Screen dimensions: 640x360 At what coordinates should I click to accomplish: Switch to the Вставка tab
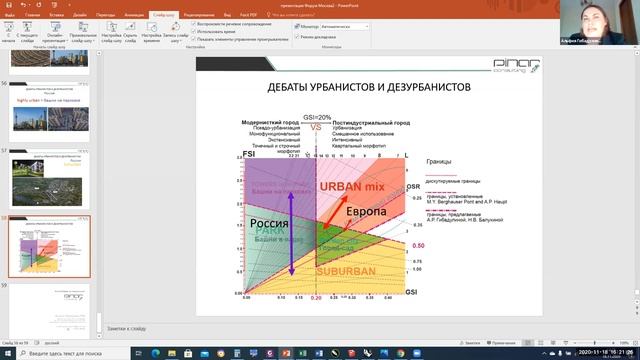pyautogui.click(x=56, y=15)
